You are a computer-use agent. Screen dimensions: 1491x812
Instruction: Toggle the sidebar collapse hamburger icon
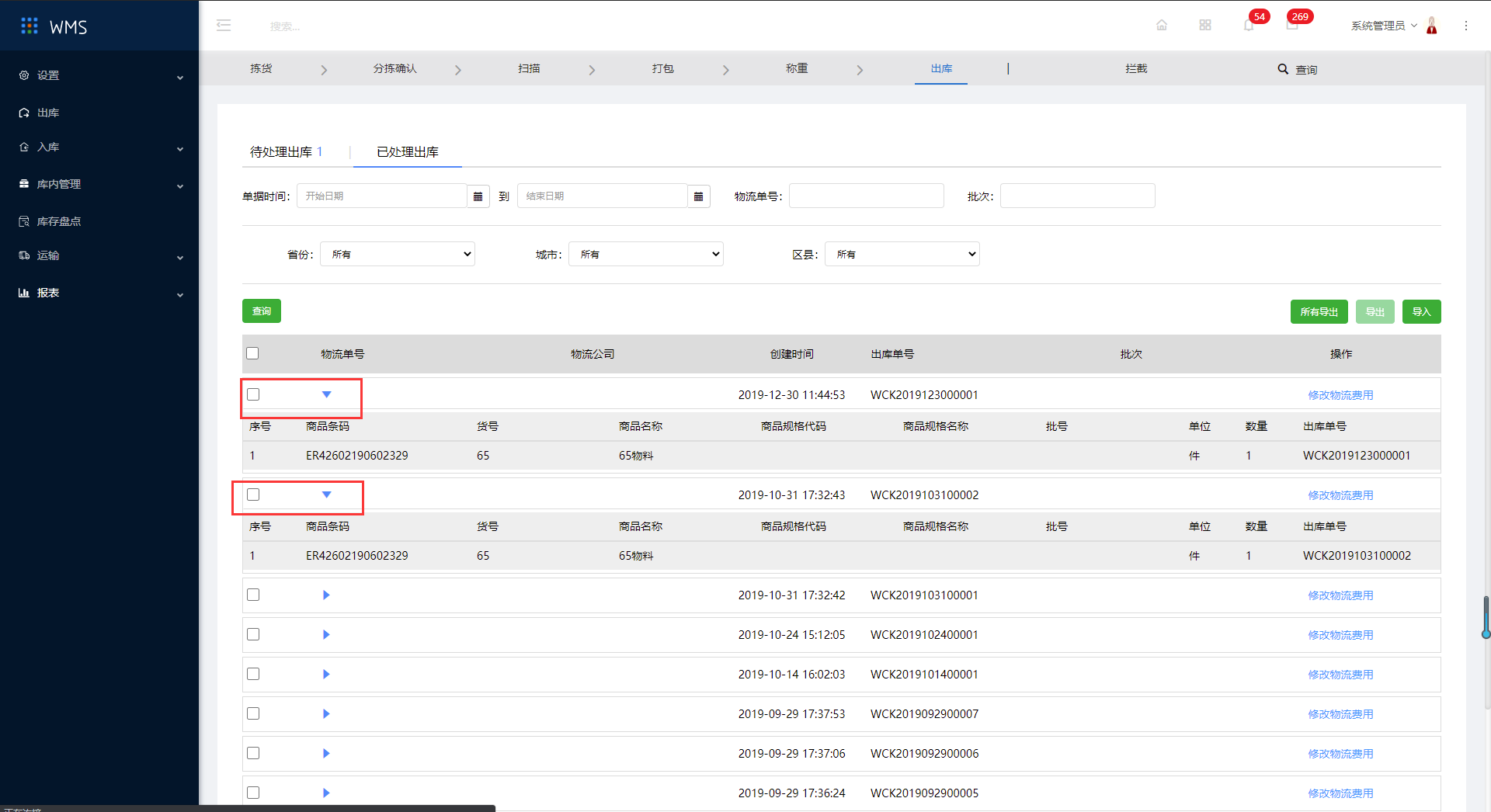(x=224, y=26)
